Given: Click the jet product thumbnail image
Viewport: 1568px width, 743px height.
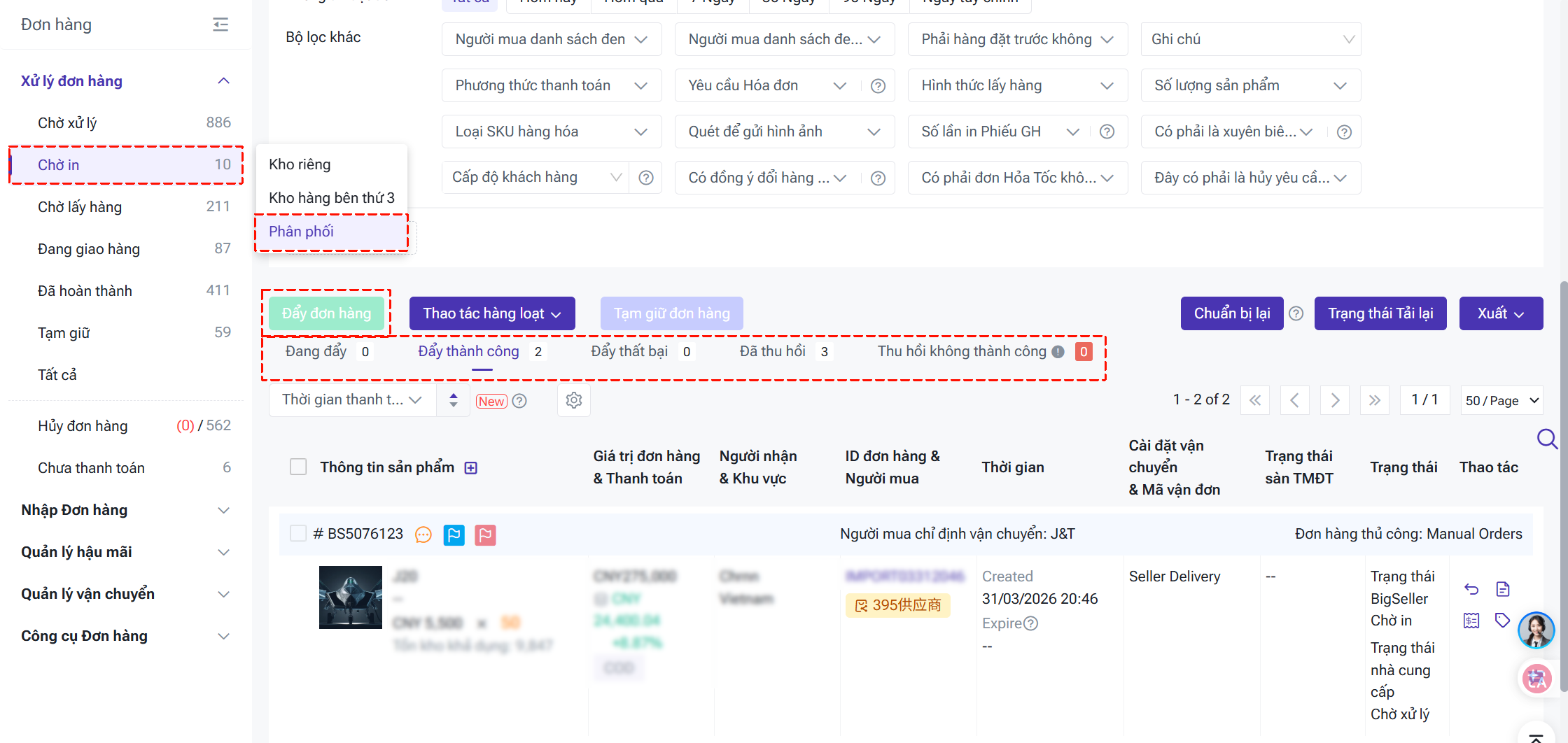Looking at the screenshot, I should (351, 597).
